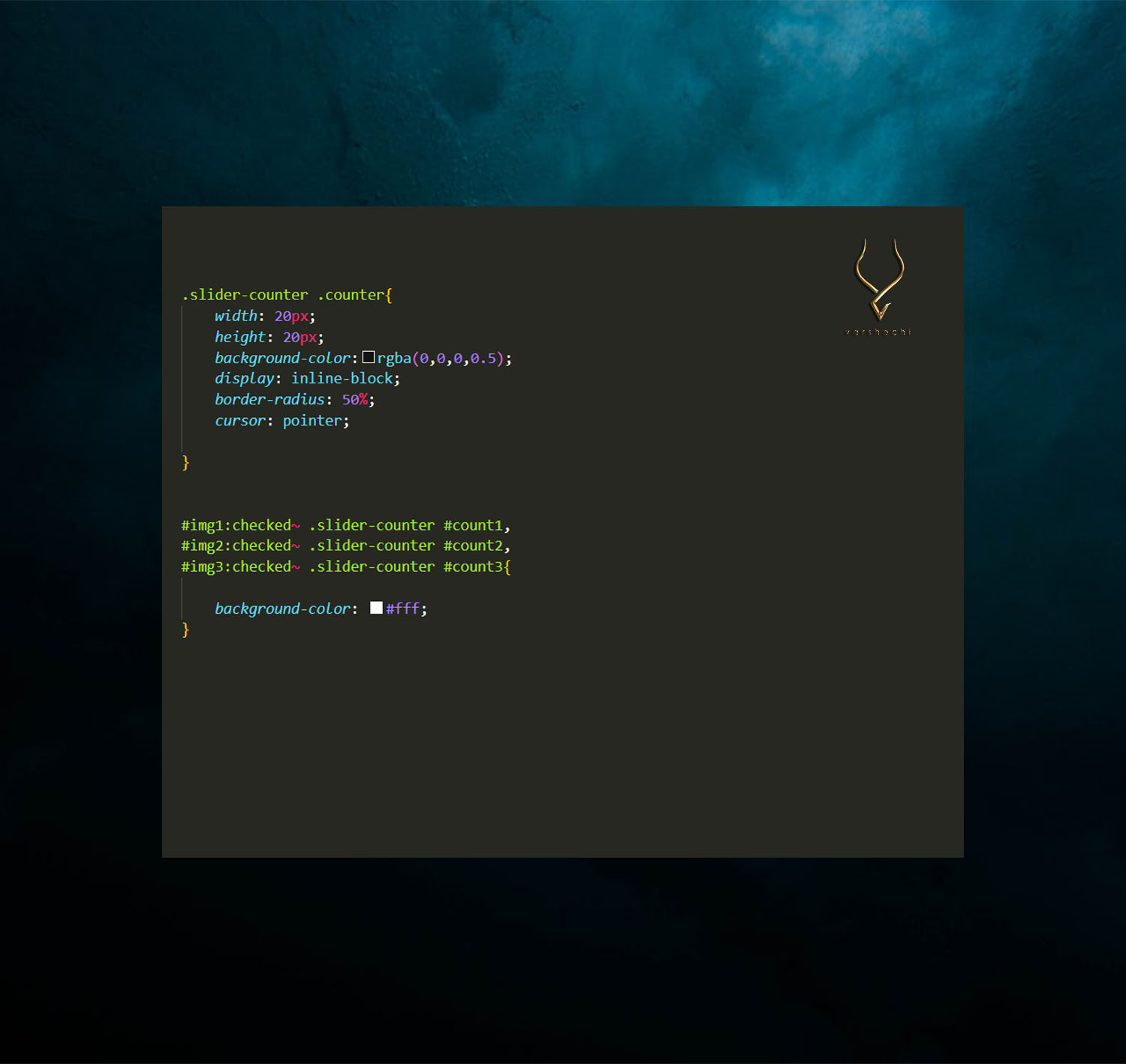This screenshot has width=1126, height=1064.
Task: Click the #count3 id selector
Action: click(x=472, y=567)
